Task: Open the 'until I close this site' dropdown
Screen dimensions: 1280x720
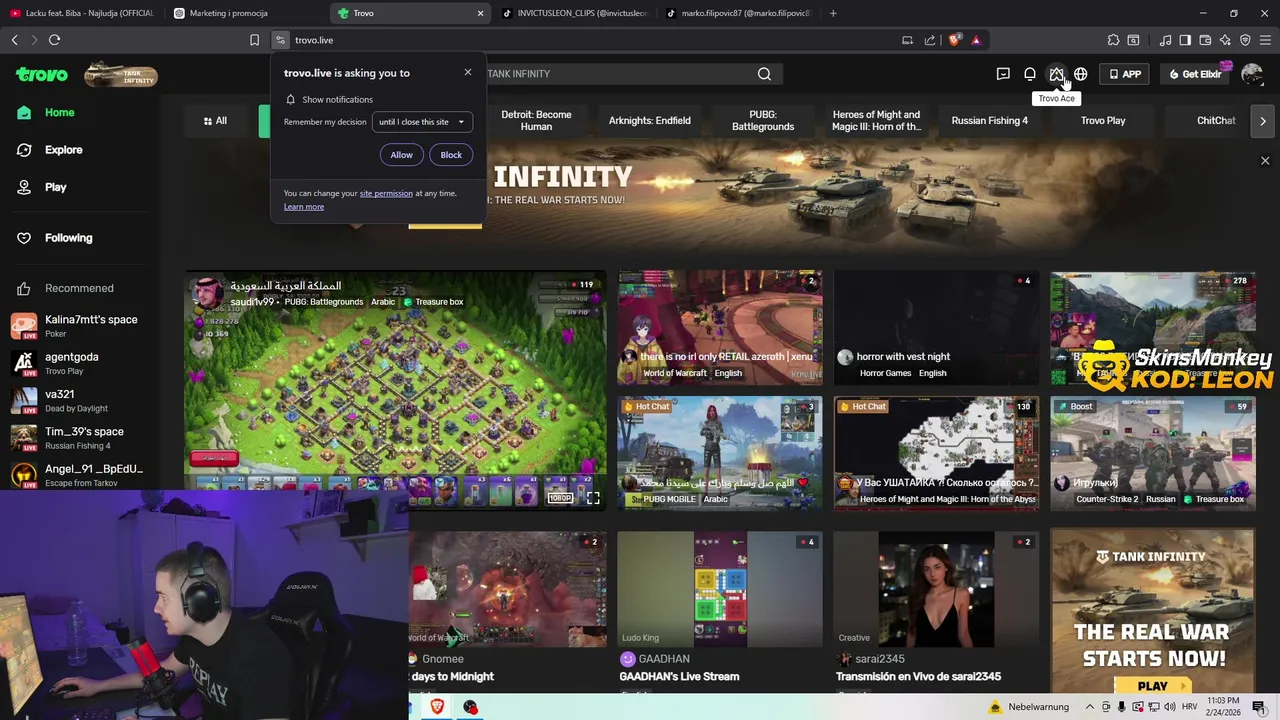Action: pyautogui.click(x=422, y=122)
